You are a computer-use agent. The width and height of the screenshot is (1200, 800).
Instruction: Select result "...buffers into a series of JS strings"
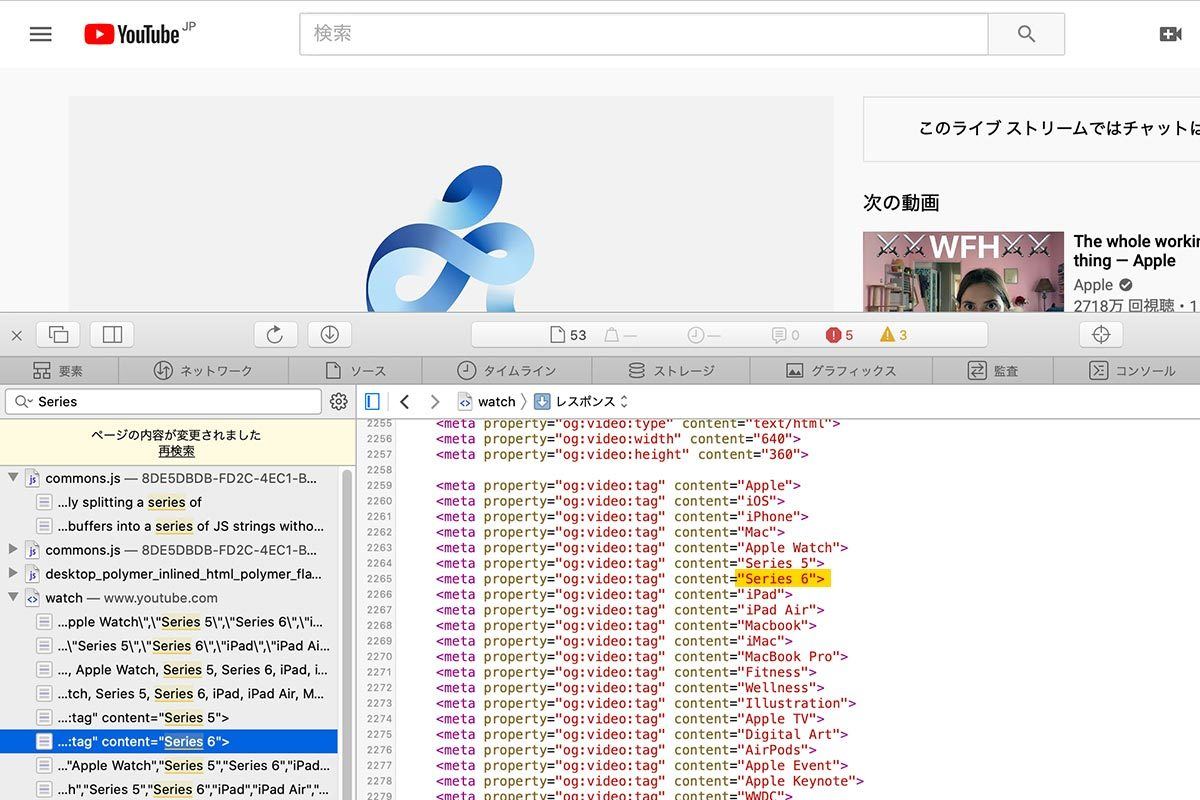point(169,526)
